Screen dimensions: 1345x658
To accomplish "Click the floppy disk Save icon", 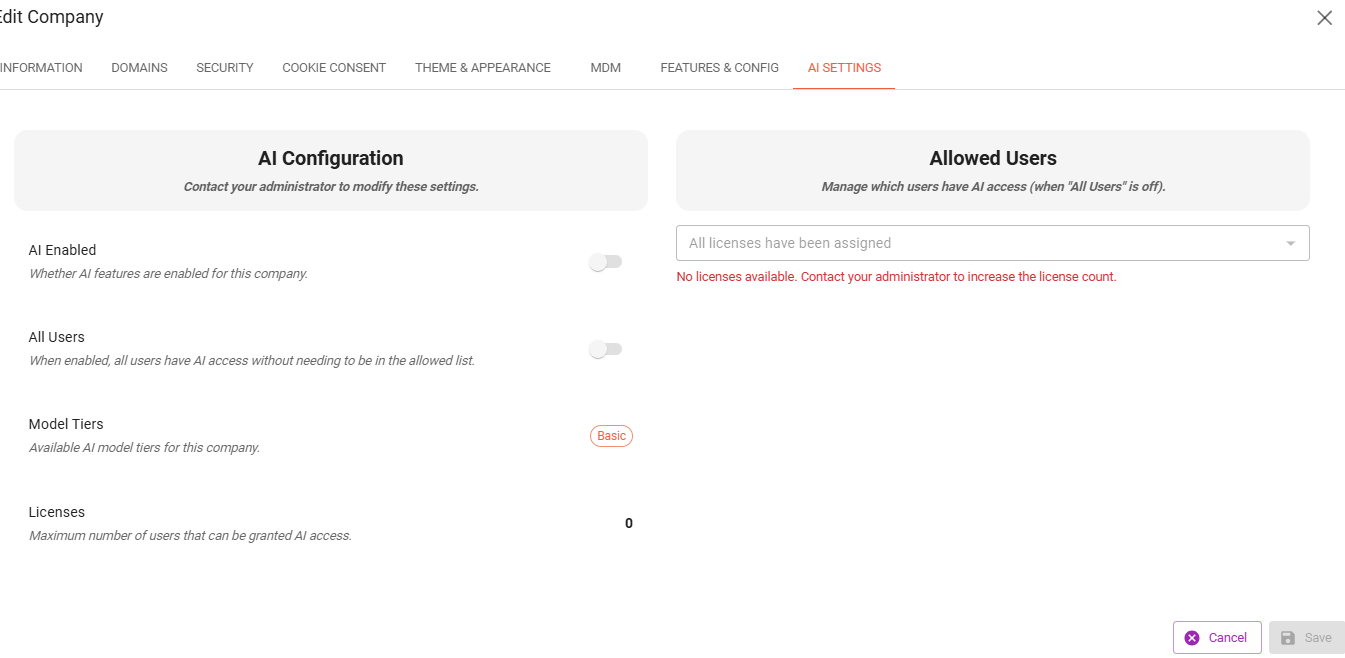I will (x=1288, y=638).
